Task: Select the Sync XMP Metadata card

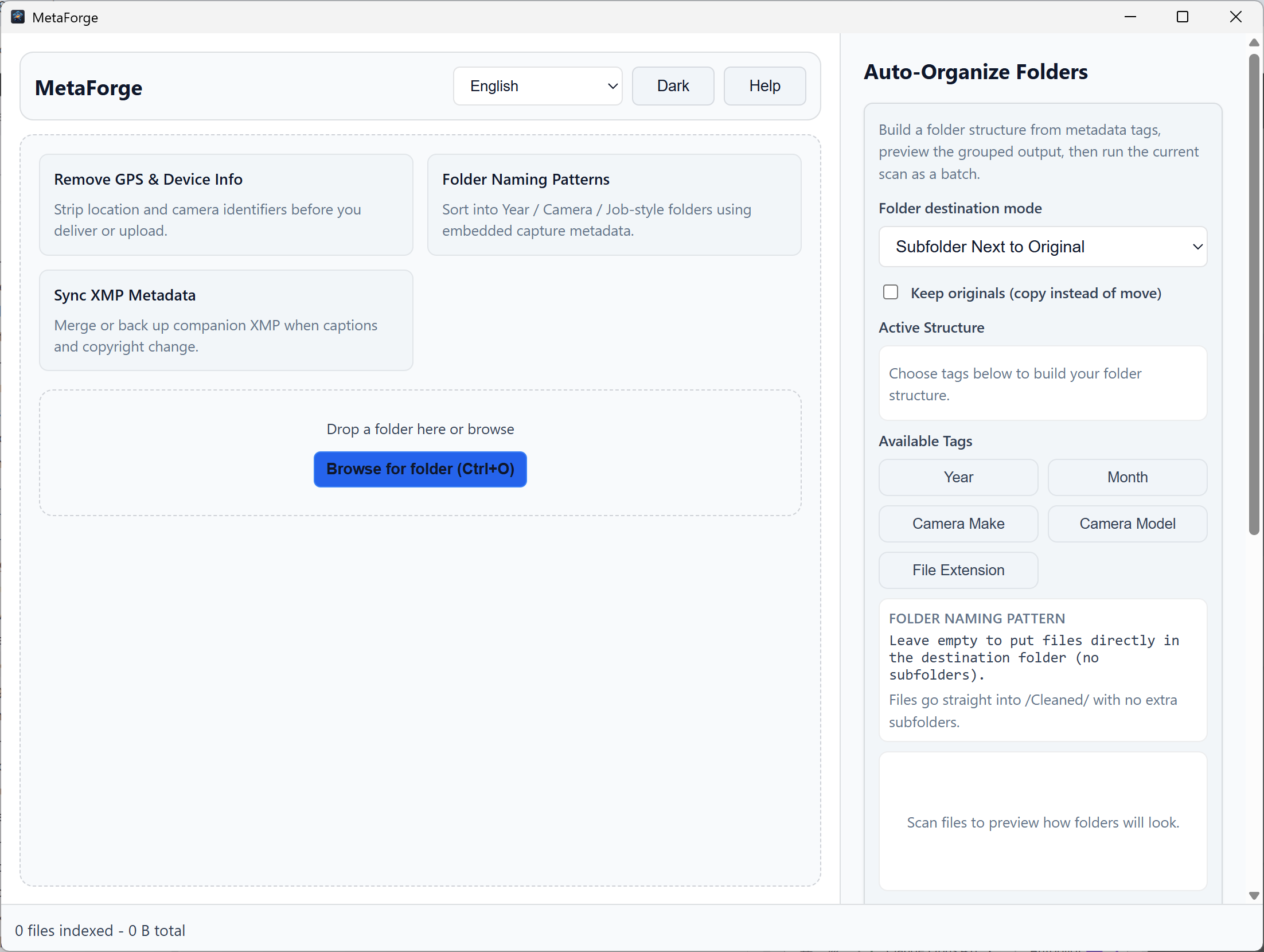Action: pyautogui.click(x=226, y=321)
